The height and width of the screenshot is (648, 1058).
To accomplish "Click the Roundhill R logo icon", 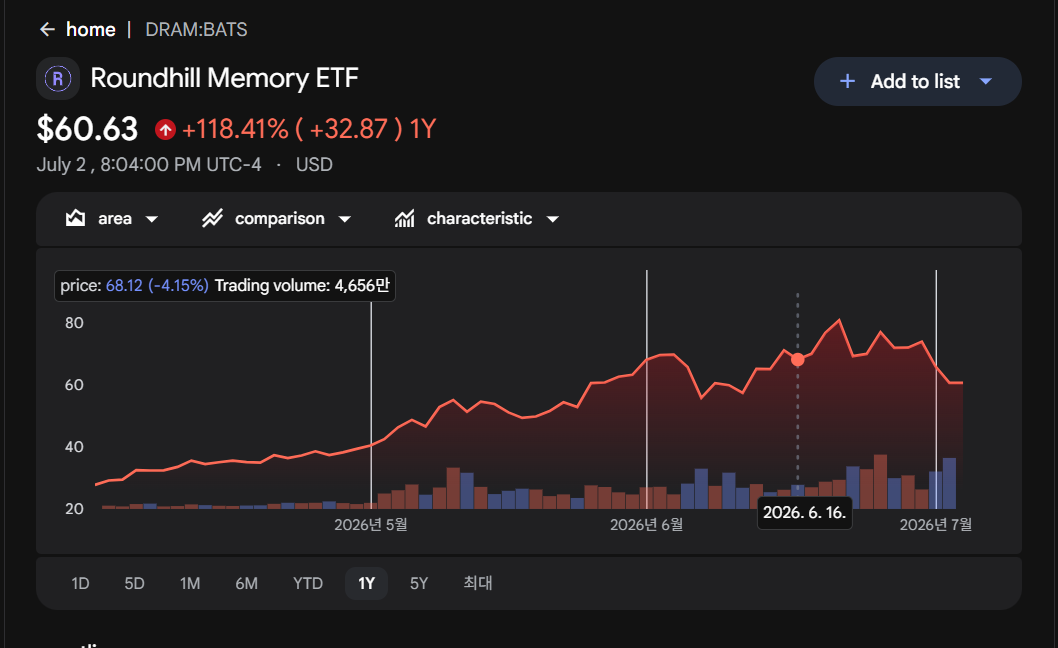I will click(58, 79).
